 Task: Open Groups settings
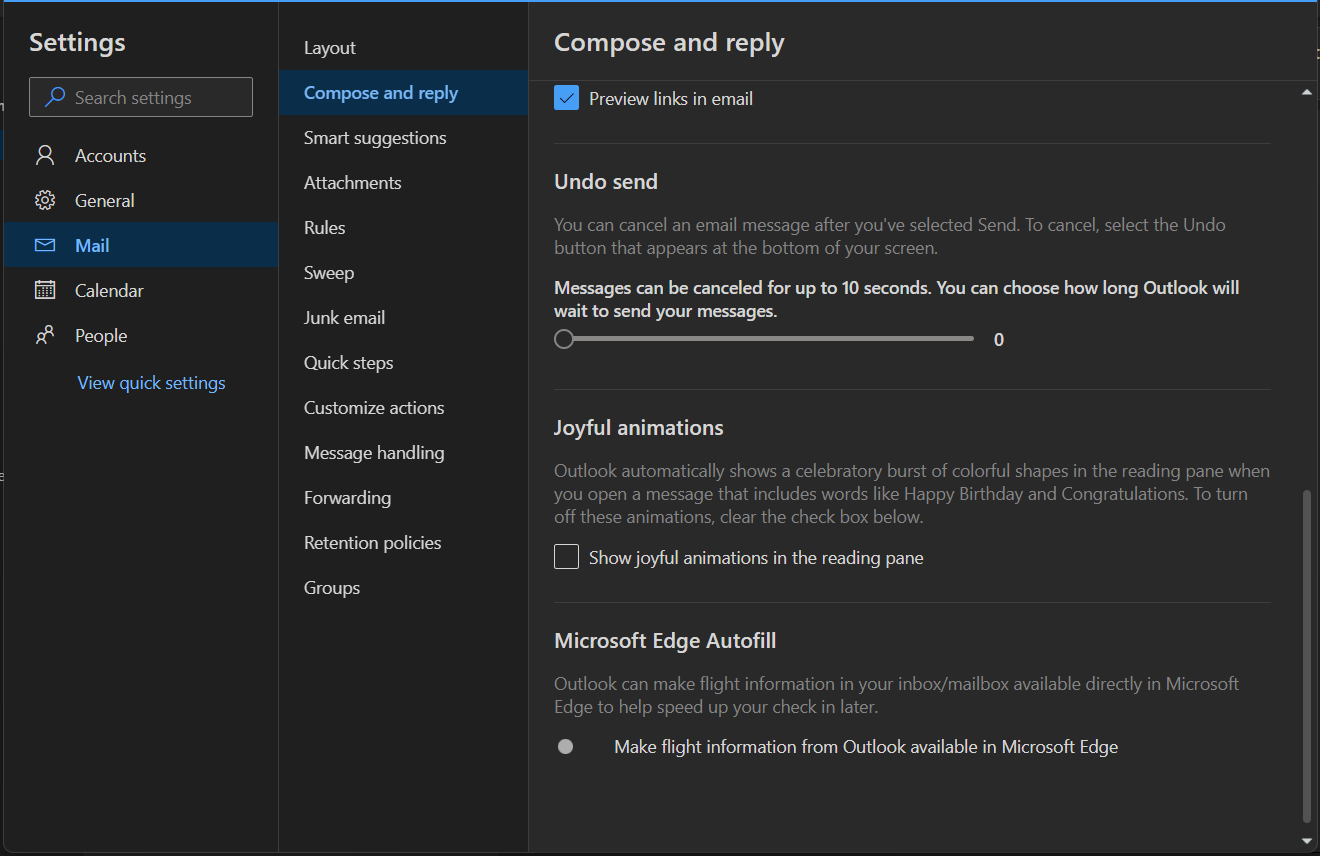(x=403, y=587)
